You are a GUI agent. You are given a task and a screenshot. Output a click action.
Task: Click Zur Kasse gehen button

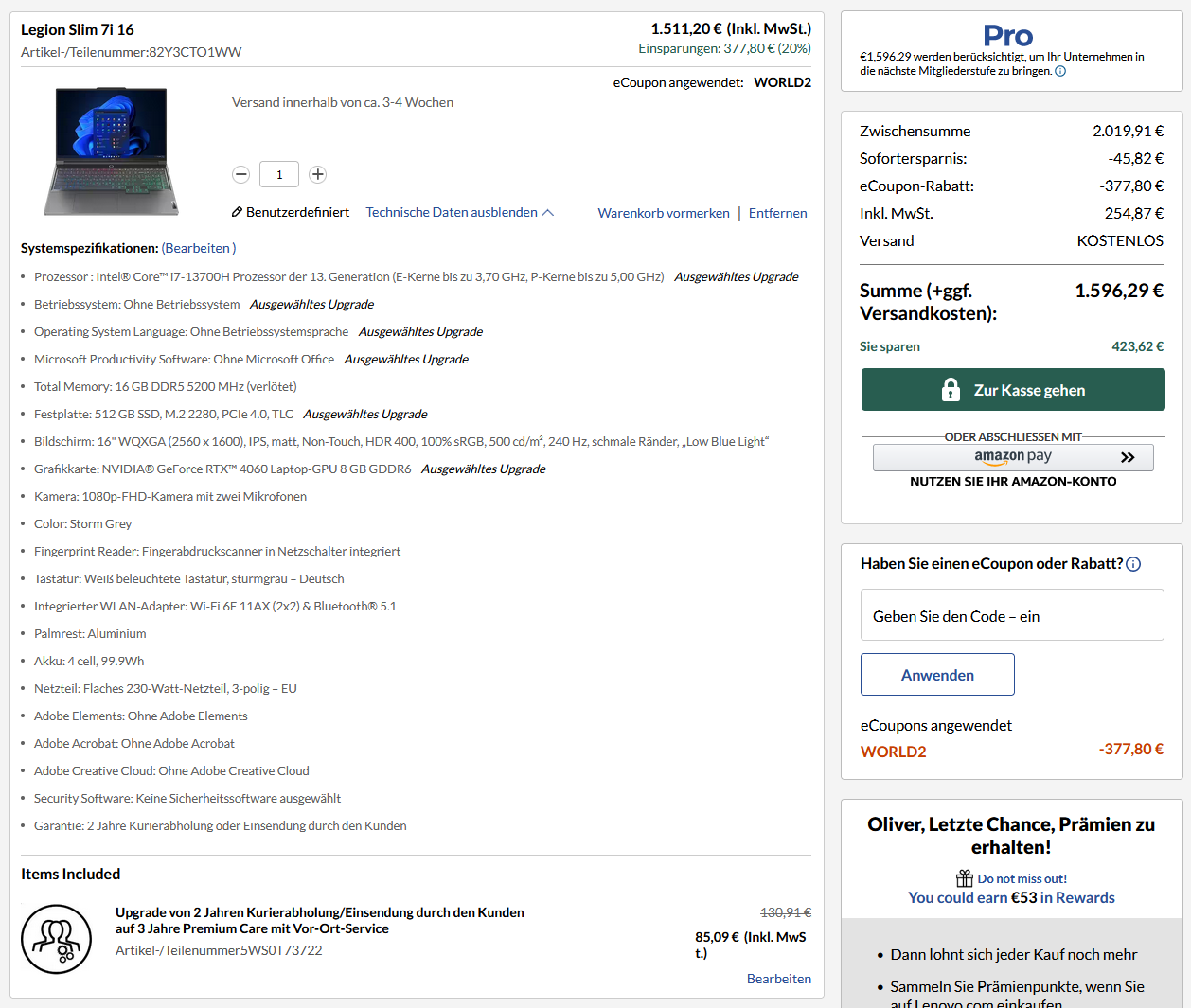click(1013, 390)
